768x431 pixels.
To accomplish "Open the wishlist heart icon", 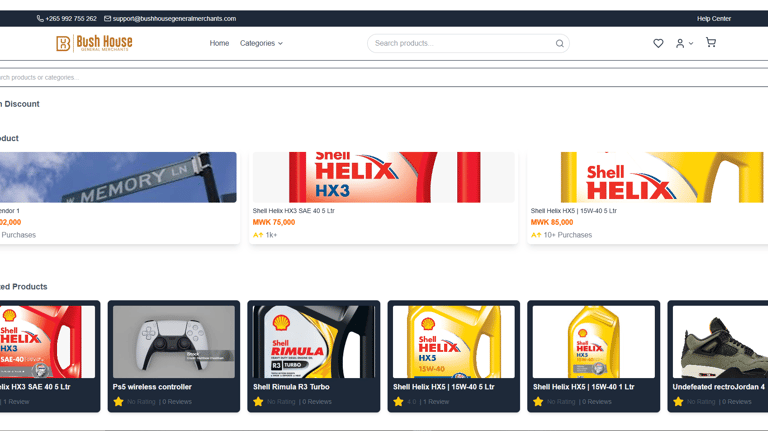I will click(x=658, y=43).
